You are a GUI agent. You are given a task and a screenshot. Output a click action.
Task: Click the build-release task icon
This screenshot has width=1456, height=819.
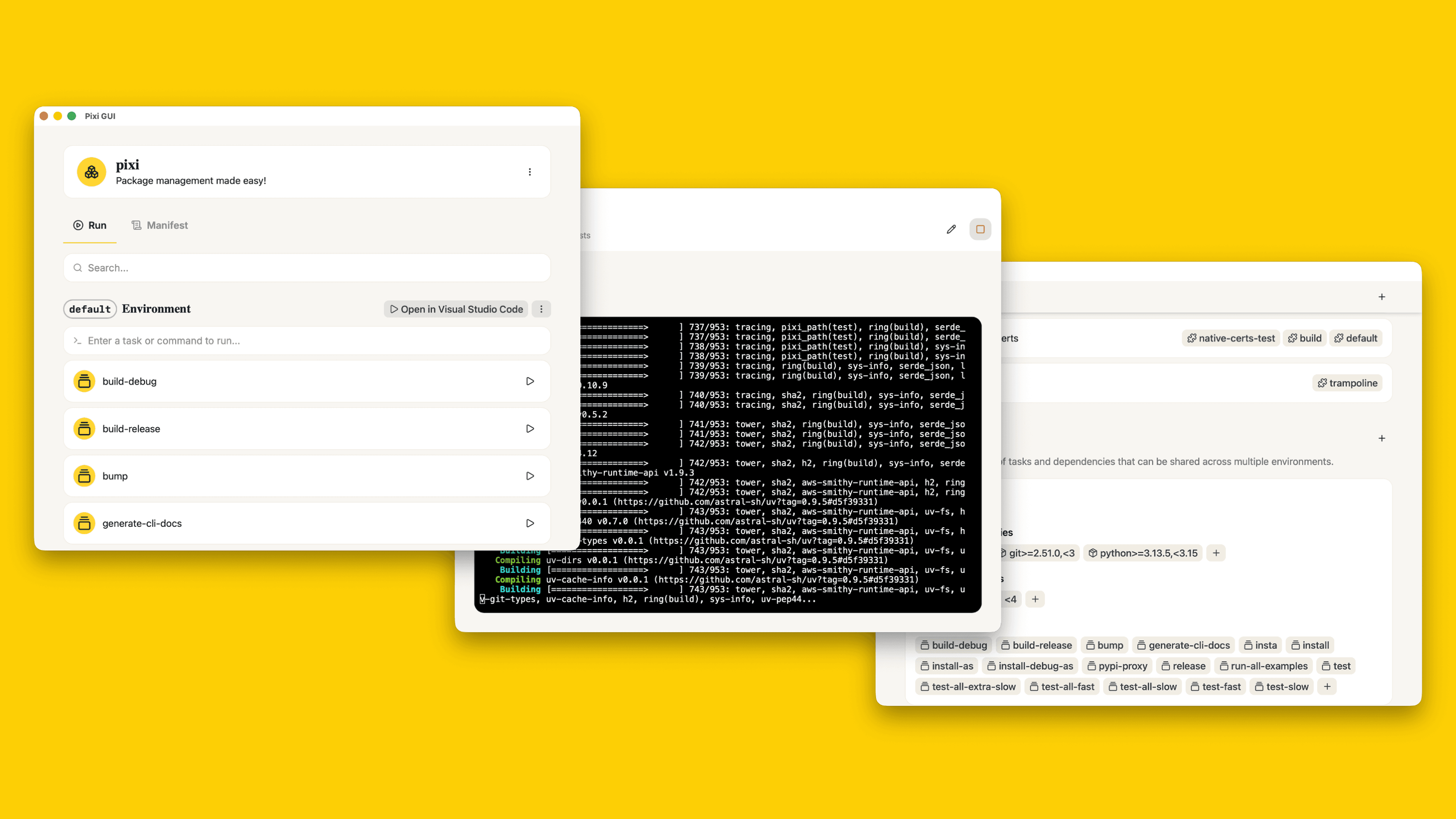[x=84, y=429]
